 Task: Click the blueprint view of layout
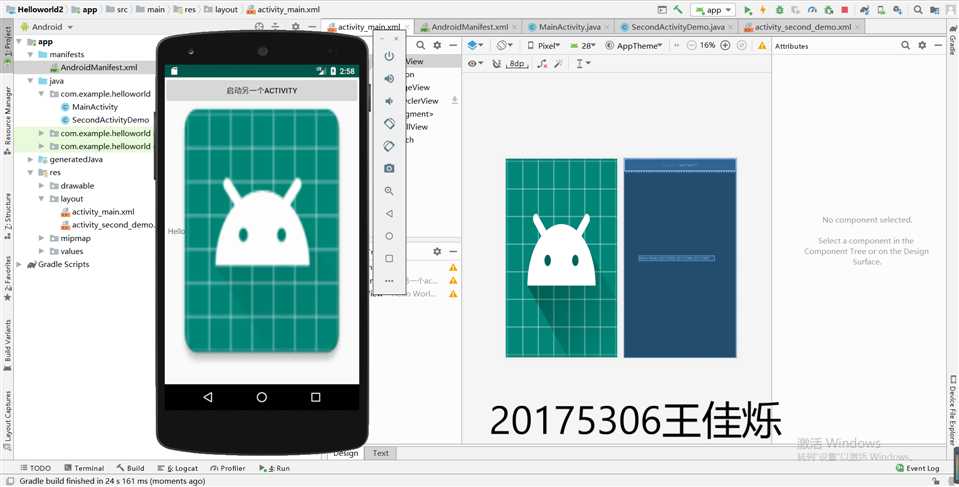click(x=680, y=258)
